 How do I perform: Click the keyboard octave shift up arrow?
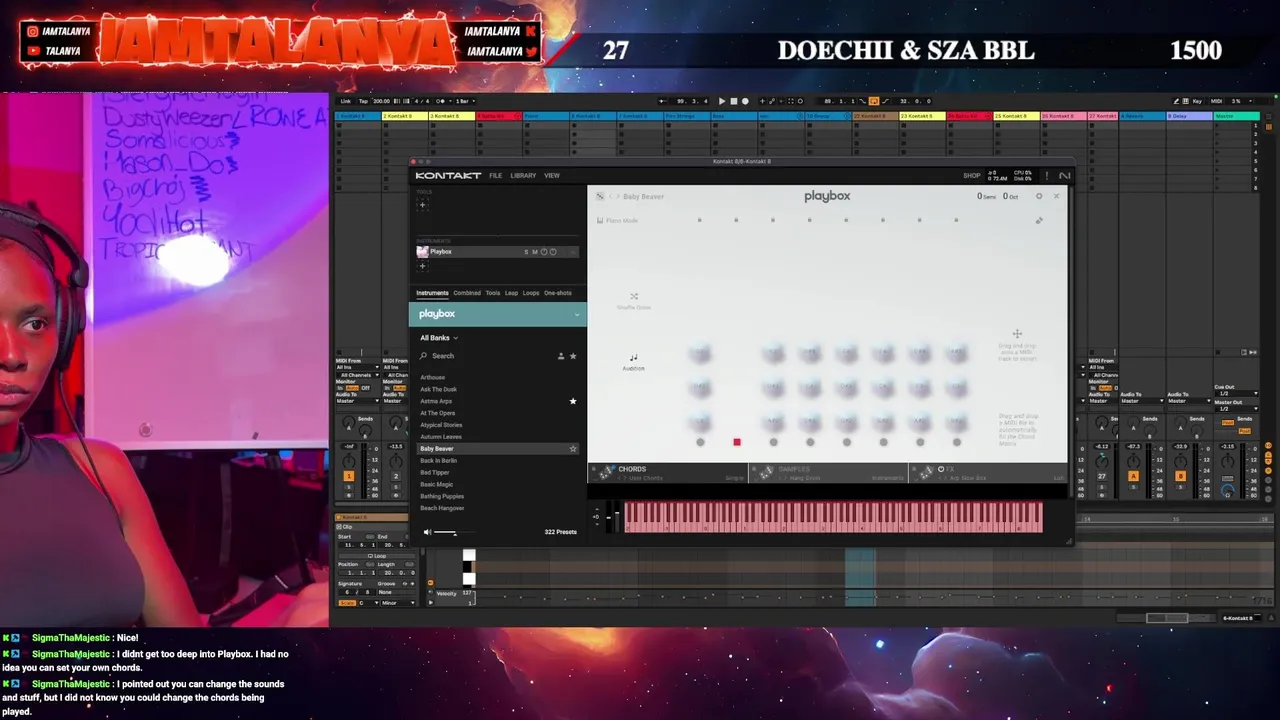click(596, 510)
